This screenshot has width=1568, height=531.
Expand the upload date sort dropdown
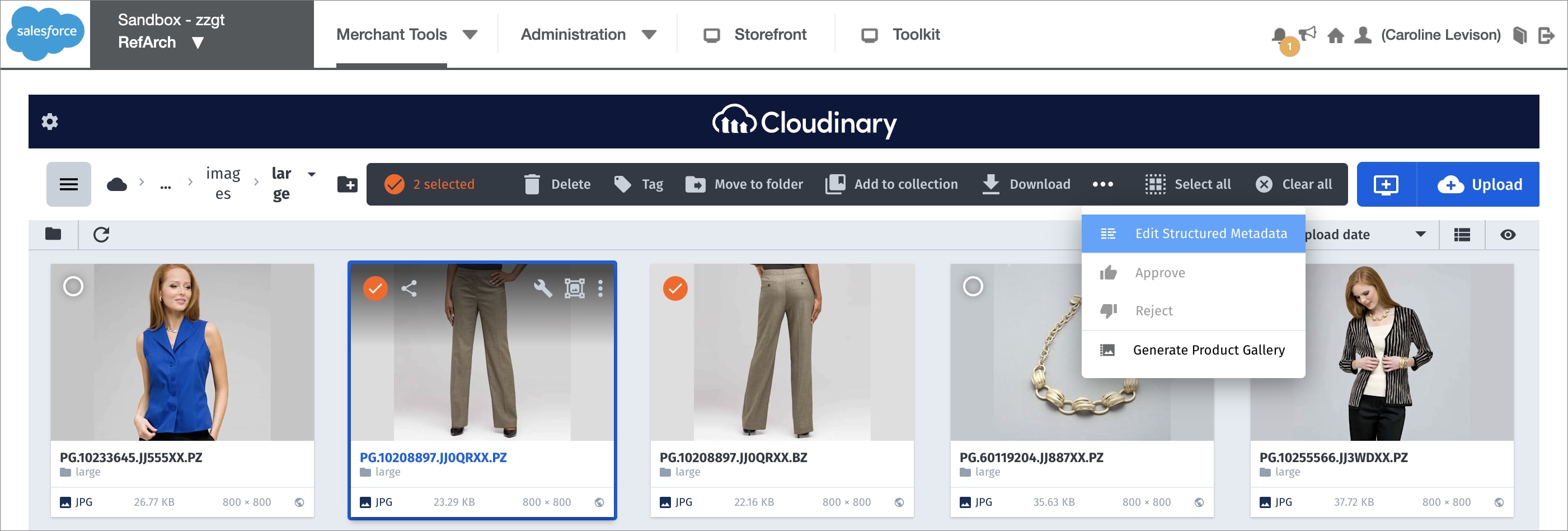(1421, 234)
